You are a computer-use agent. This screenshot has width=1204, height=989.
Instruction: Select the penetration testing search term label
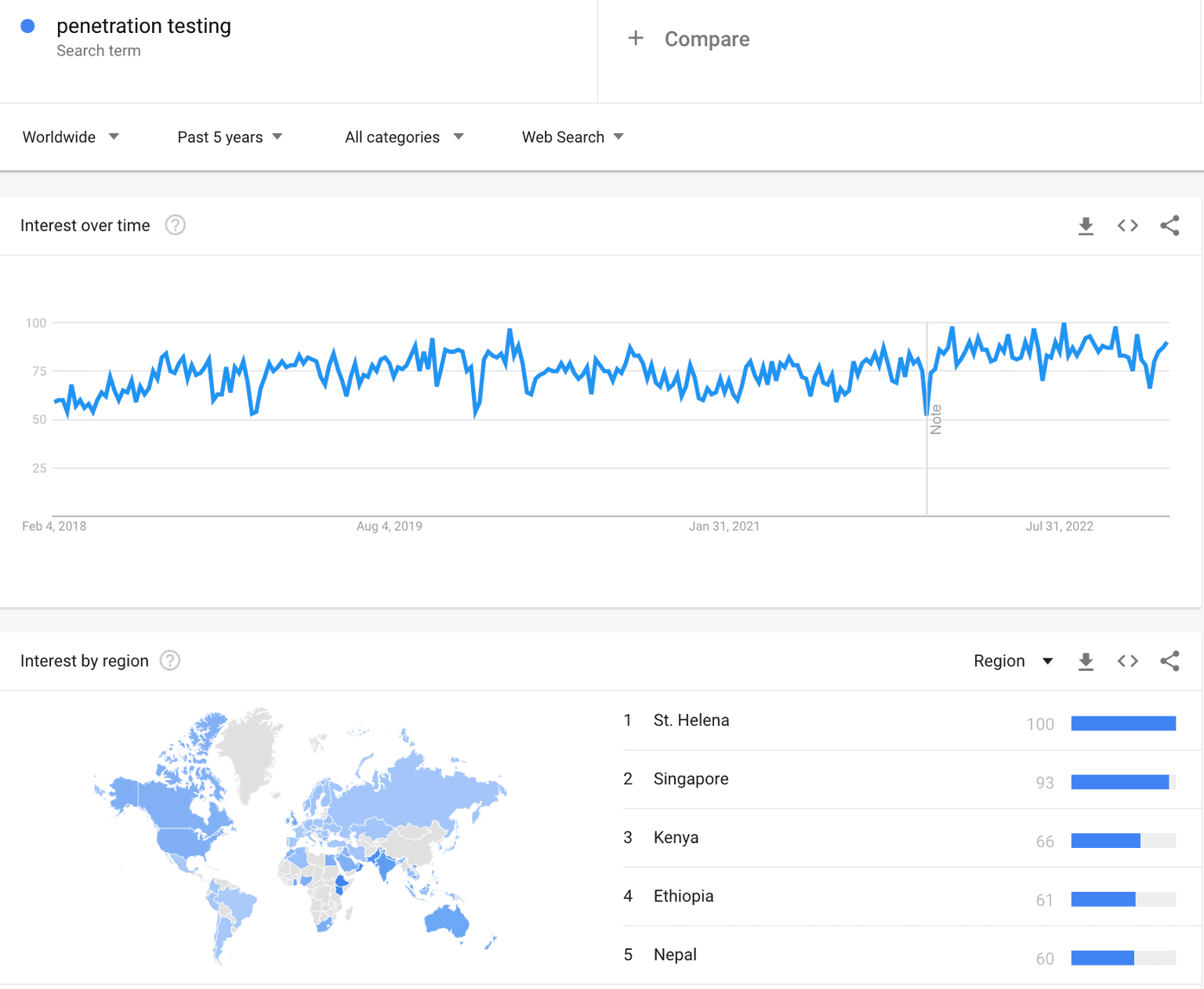click(x=143, y=26)
